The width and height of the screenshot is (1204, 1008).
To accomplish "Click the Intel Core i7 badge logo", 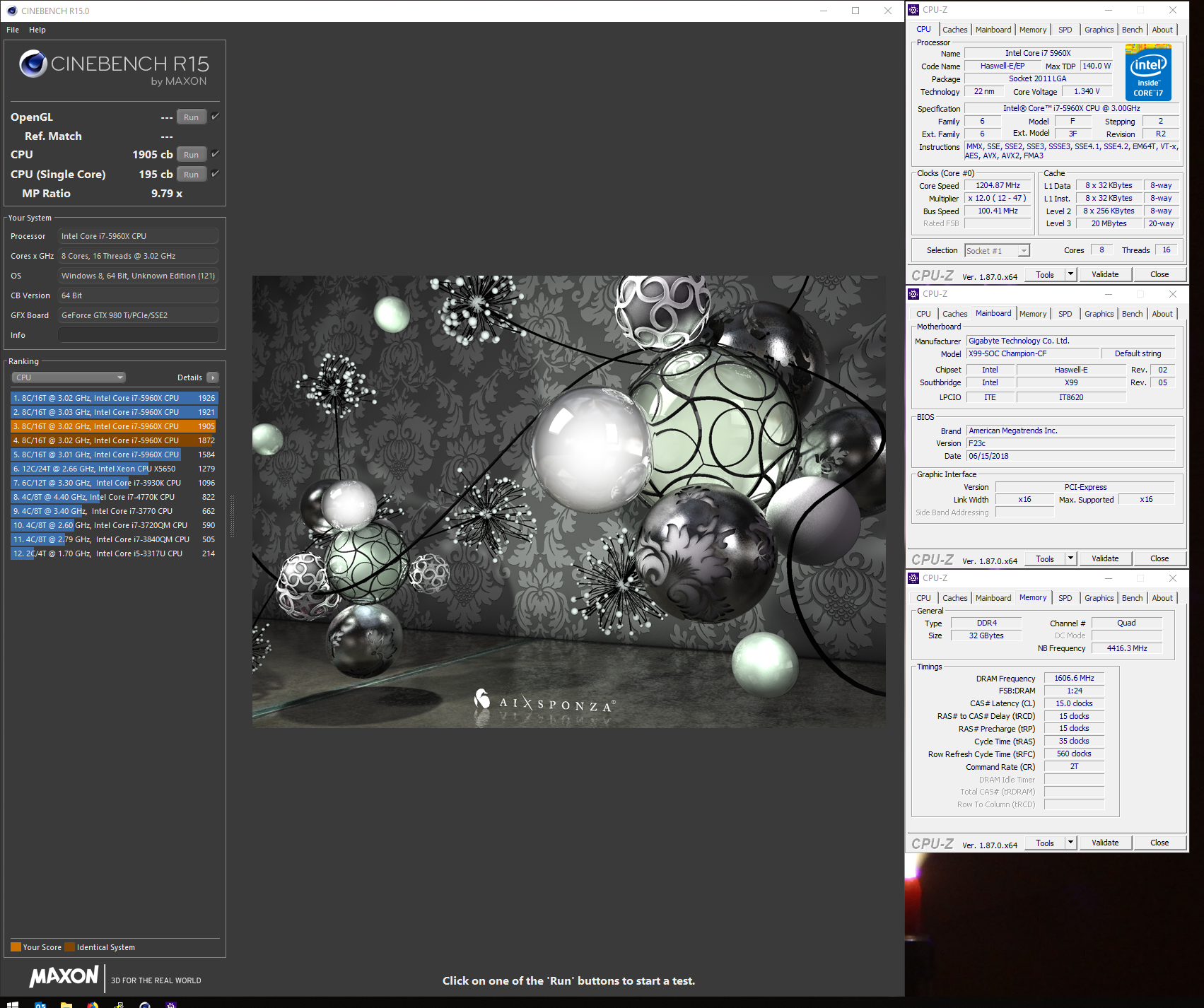I will point(1148,73).
